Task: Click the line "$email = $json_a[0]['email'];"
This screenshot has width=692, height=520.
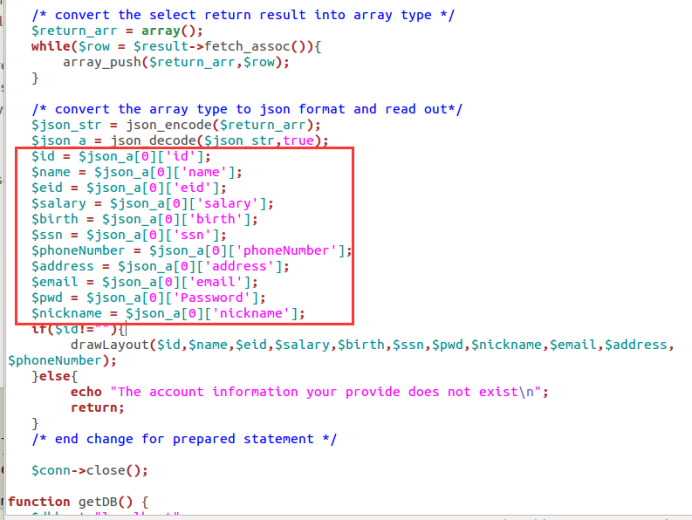Action: 144,282
